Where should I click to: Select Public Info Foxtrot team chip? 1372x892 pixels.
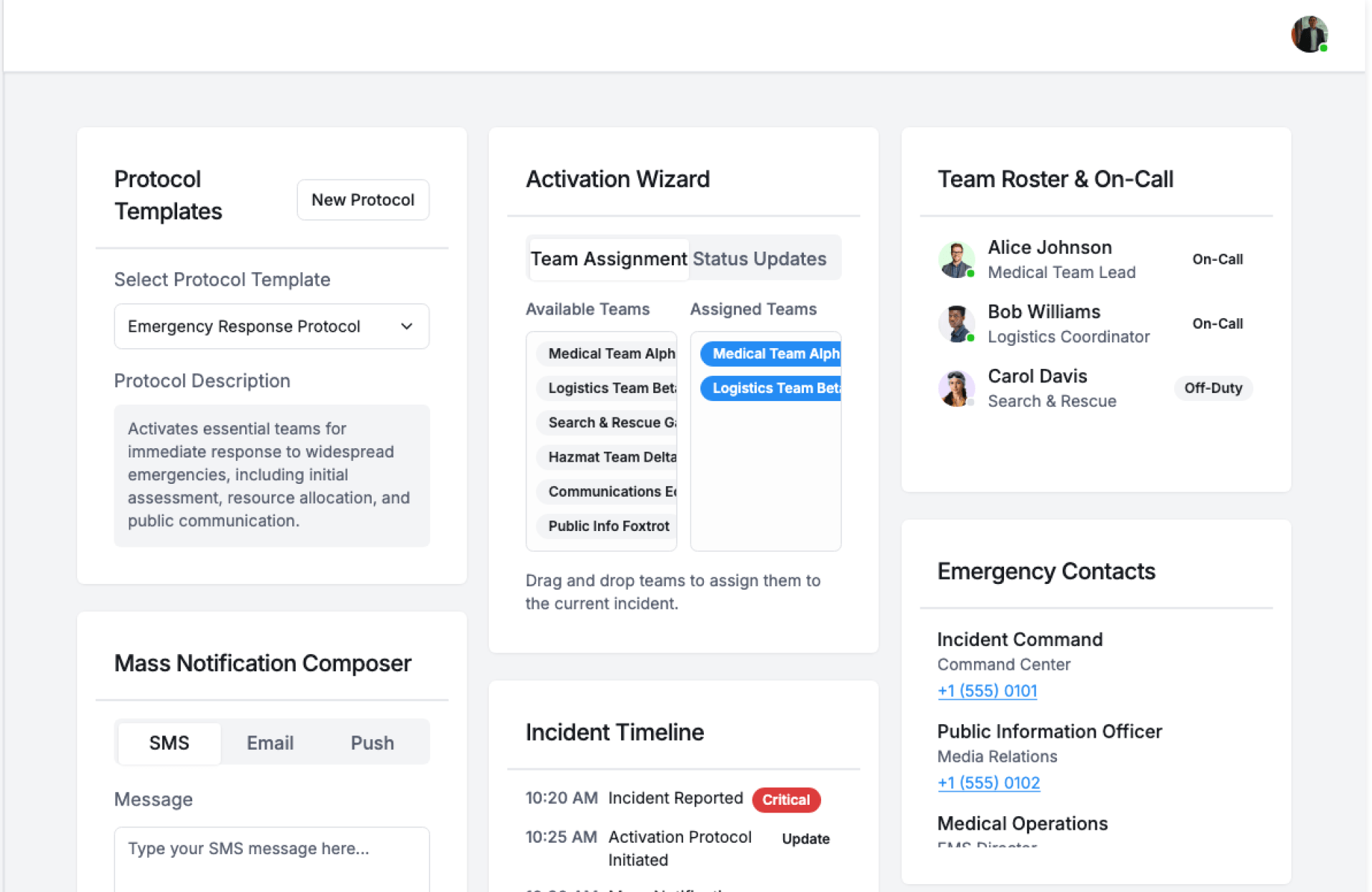click(608, 526)
